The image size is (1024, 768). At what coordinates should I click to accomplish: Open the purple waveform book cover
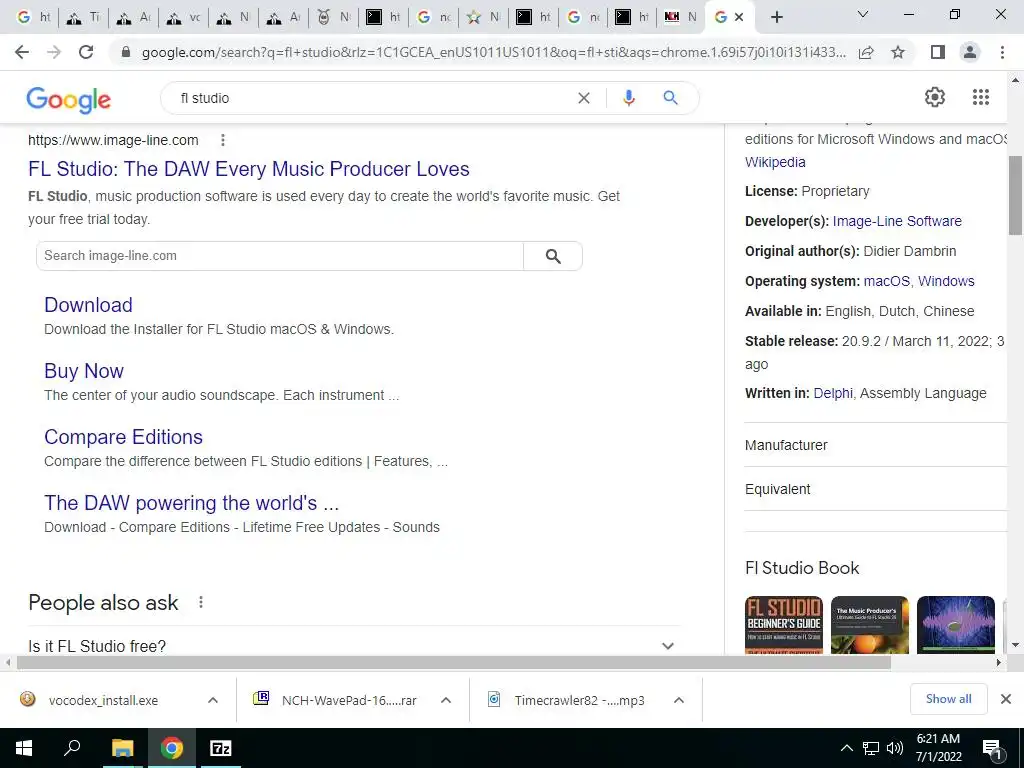pos(955,625)
